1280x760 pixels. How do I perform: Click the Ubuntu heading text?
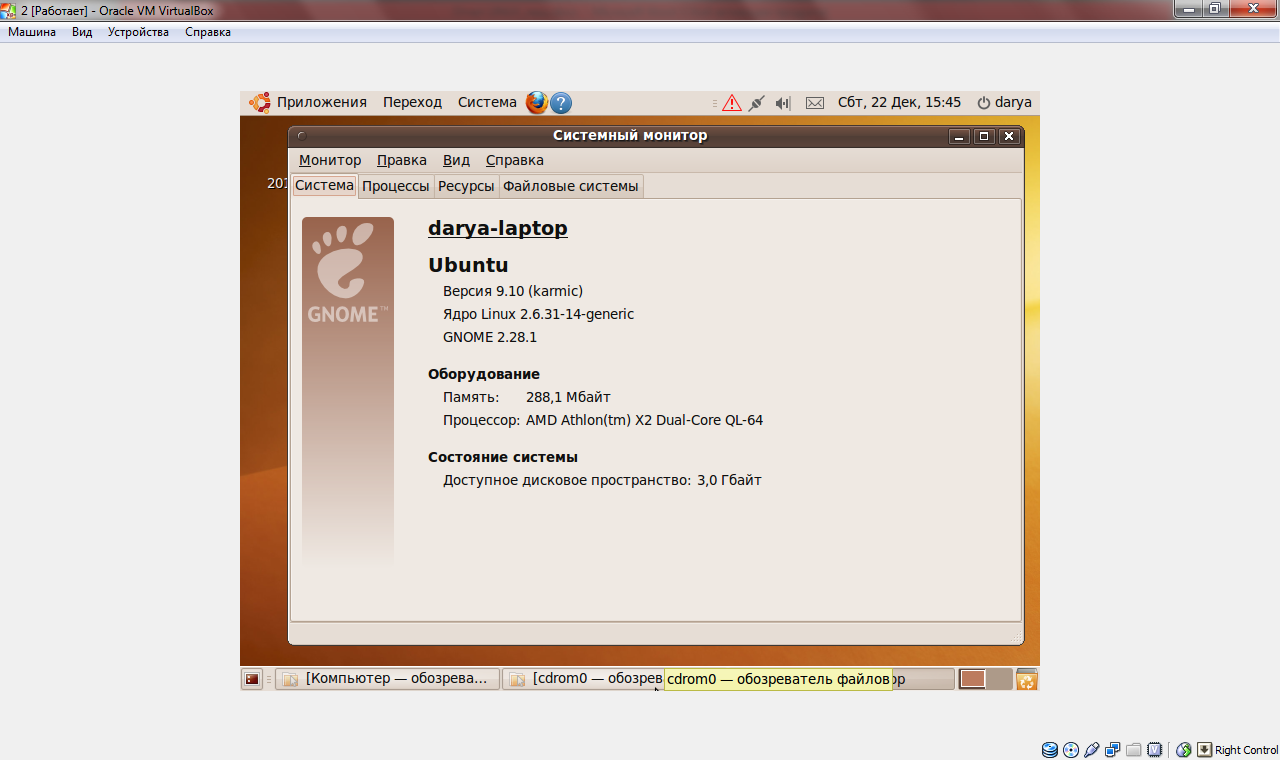click(x=468, y=265)
